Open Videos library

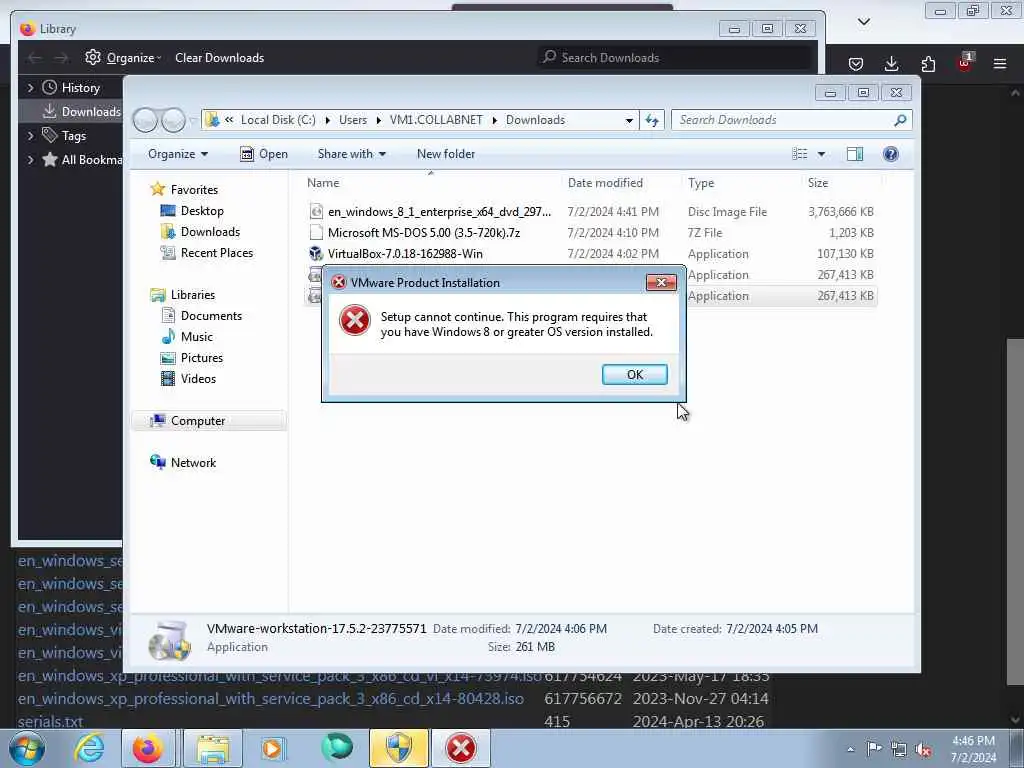click(x=198, y=378)
